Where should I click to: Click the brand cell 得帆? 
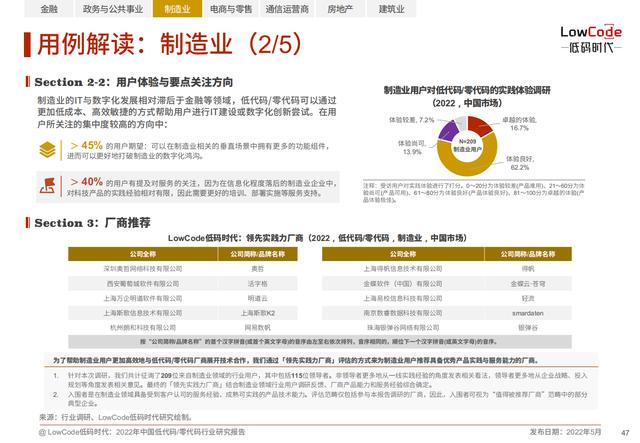click(528, 269)
